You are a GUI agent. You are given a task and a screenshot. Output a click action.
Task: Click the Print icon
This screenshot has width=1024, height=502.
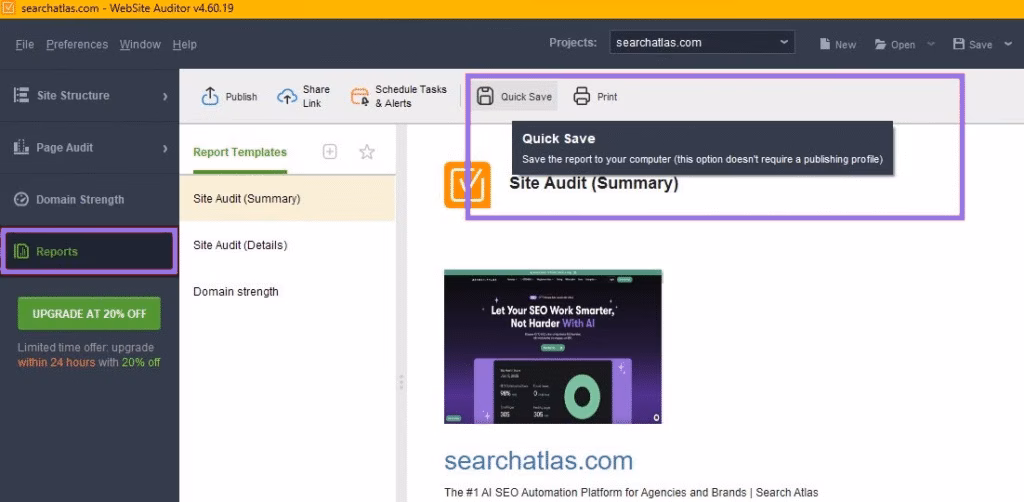[x=581, y=97]
